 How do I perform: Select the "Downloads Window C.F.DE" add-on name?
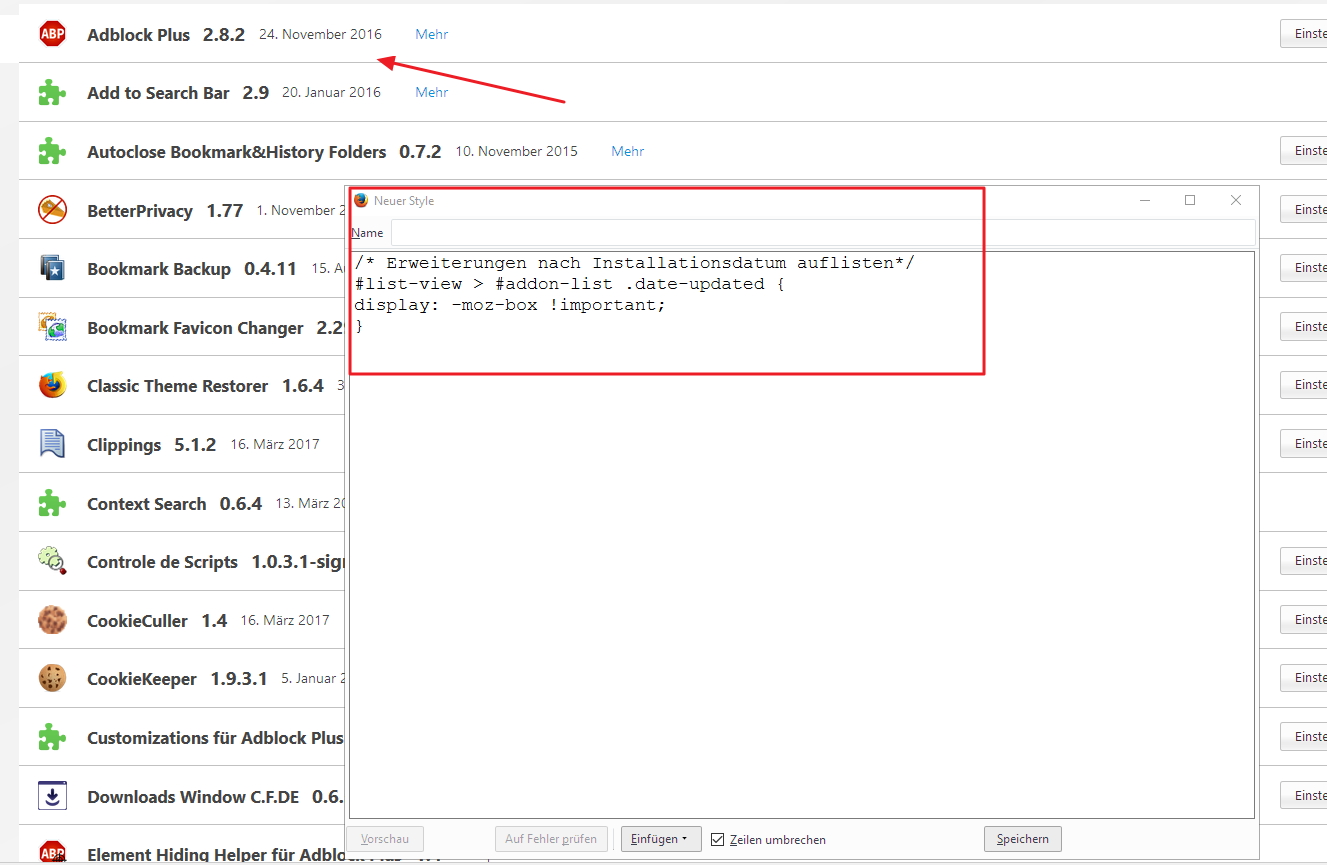pyautogui.click(x=193, y=797)
